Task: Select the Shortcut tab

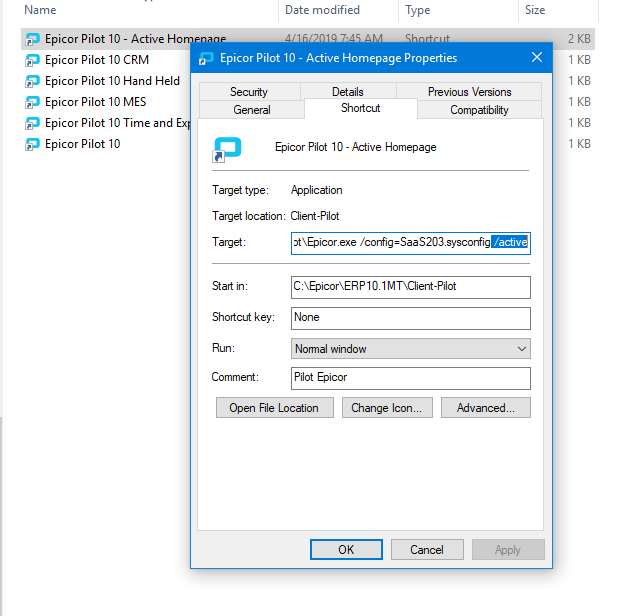Action: [x=361, y=108]
